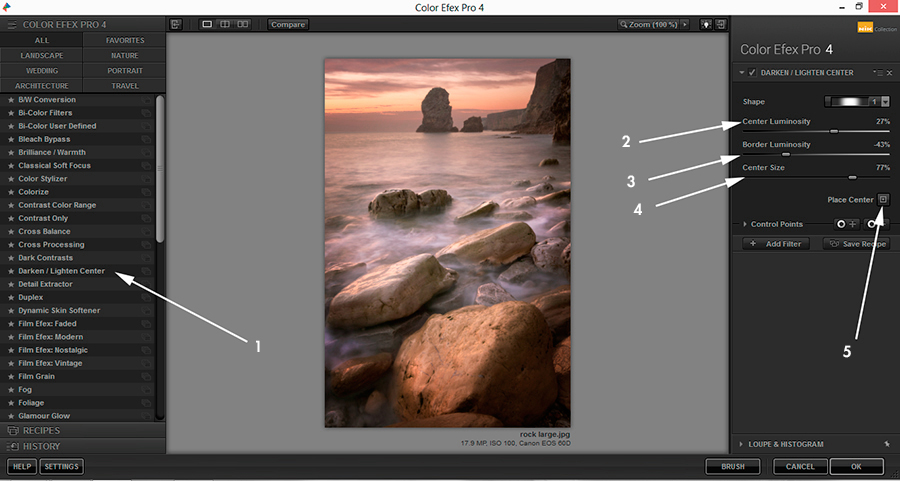Screen dimensions: 900x481
Task: Select the single image preview mode icon
Action: (207, 24)
